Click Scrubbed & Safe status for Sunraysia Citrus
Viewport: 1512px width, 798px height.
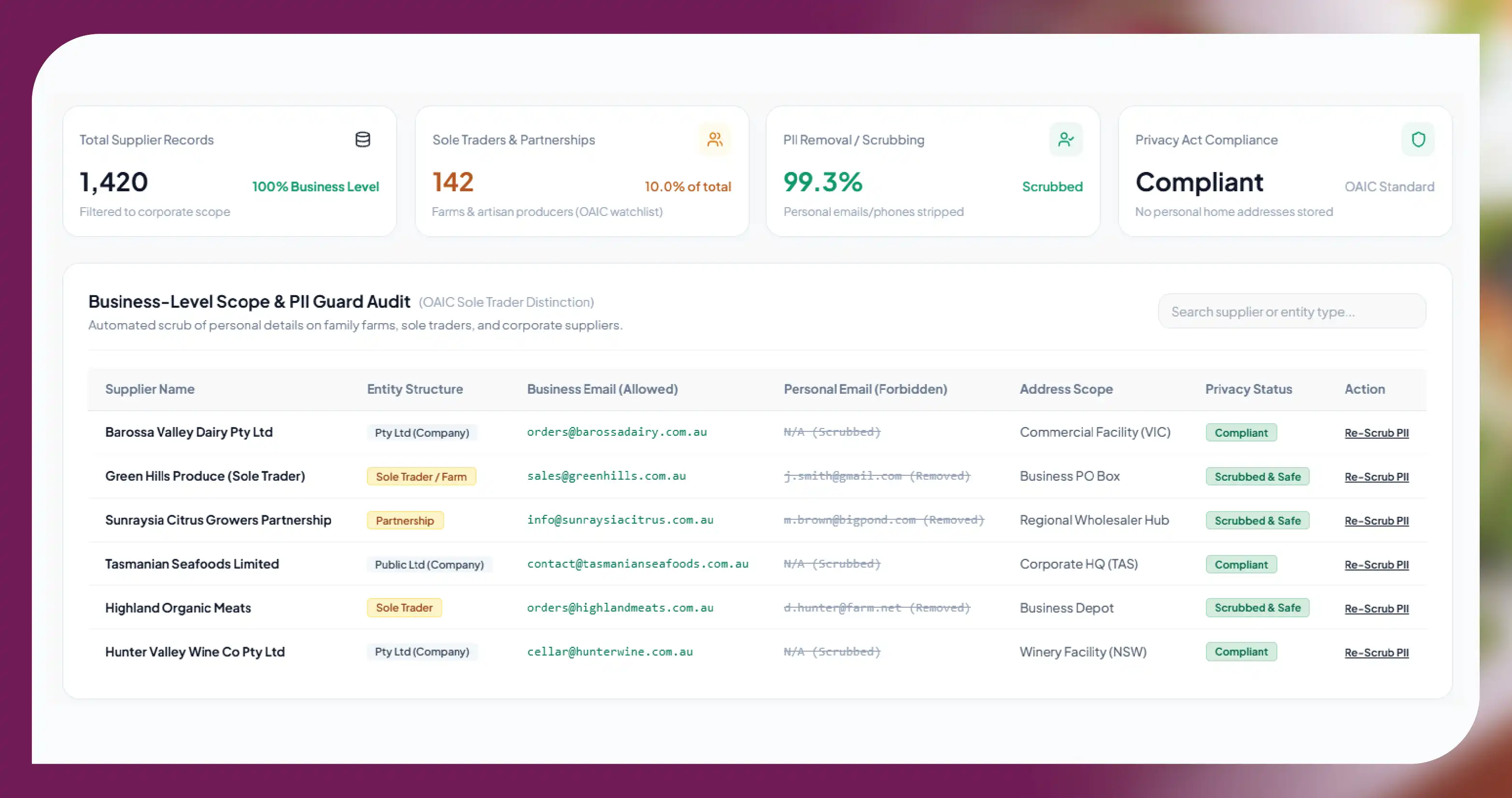pyautogui.click(x=1257, y=521)
